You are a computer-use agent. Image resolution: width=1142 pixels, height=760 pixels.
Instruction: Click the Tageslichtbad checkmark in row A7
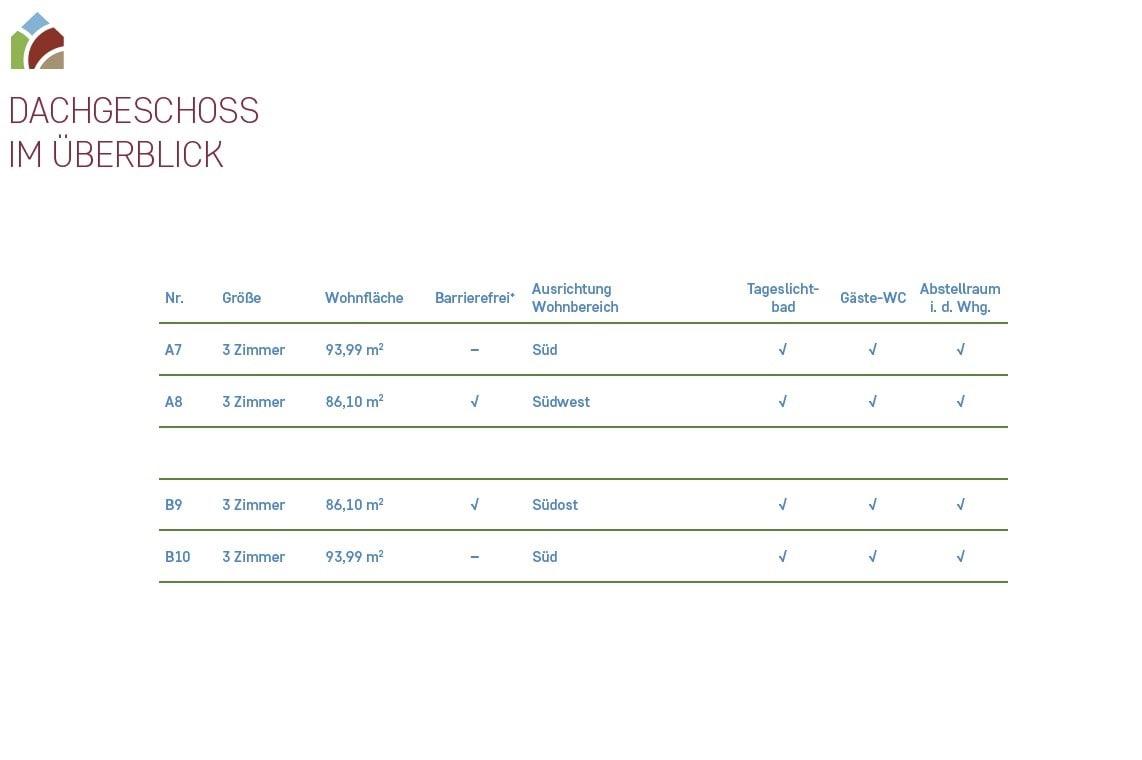tap(782, 350)
